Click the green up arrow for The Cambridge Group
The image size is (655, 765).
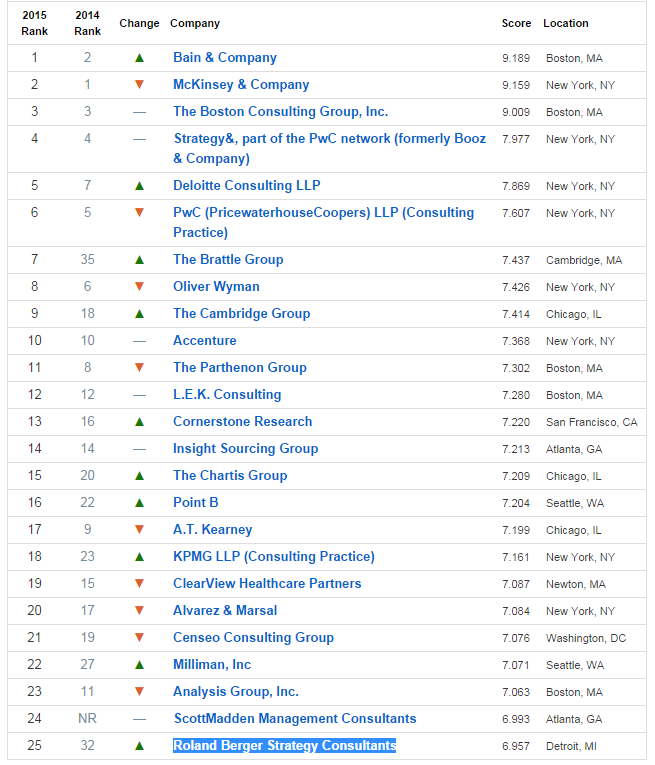pos(139,313)
